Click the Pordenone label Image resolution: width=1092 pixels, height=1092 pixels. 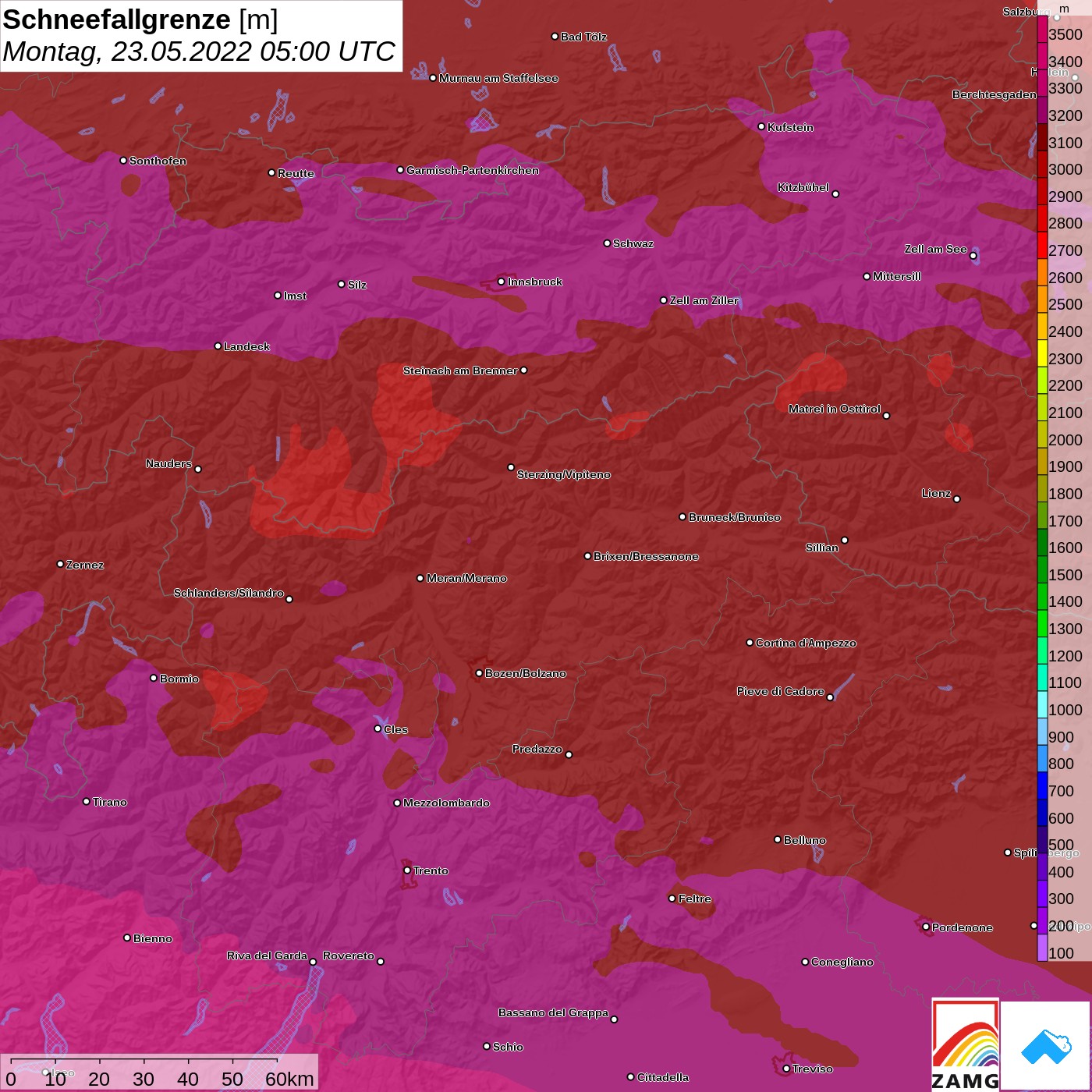pos(962,927)
